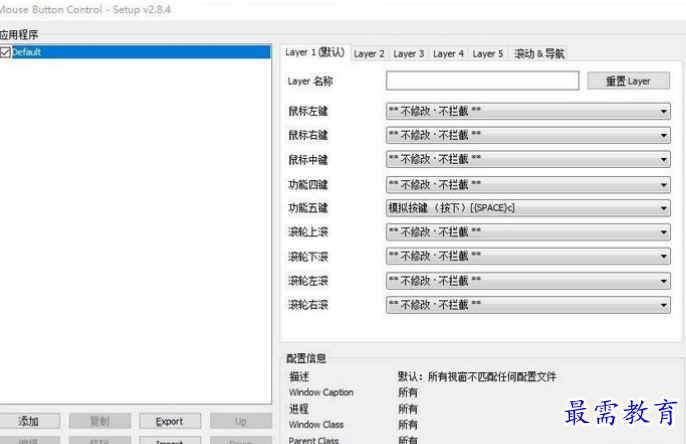This screenshot has width=686, height=444.
Task: Click the 进程 label
Action: [x=299, y=409]
